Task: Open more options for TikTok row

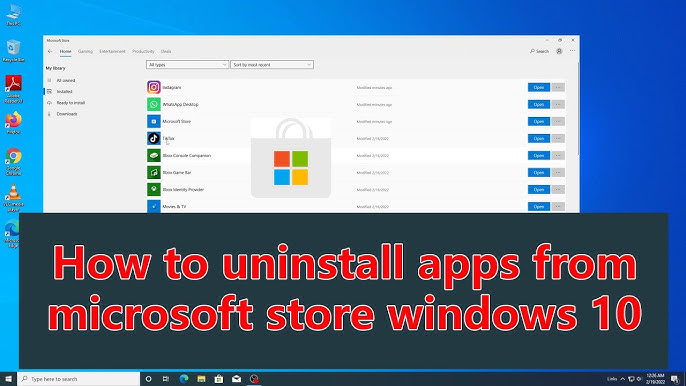Action: [558, 139]
